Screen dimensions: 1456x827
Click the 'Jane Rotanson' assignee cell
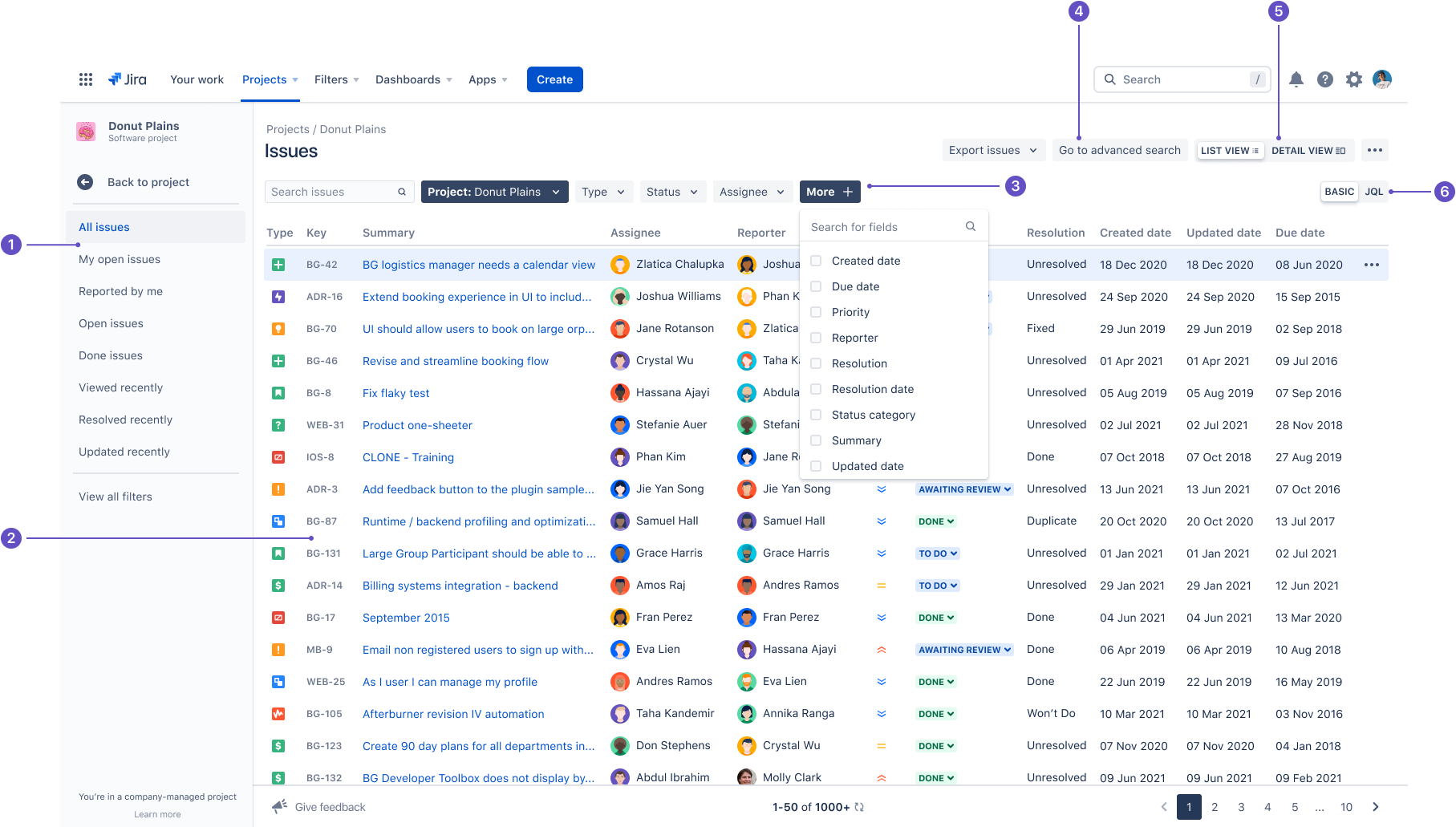click(662, 329)
